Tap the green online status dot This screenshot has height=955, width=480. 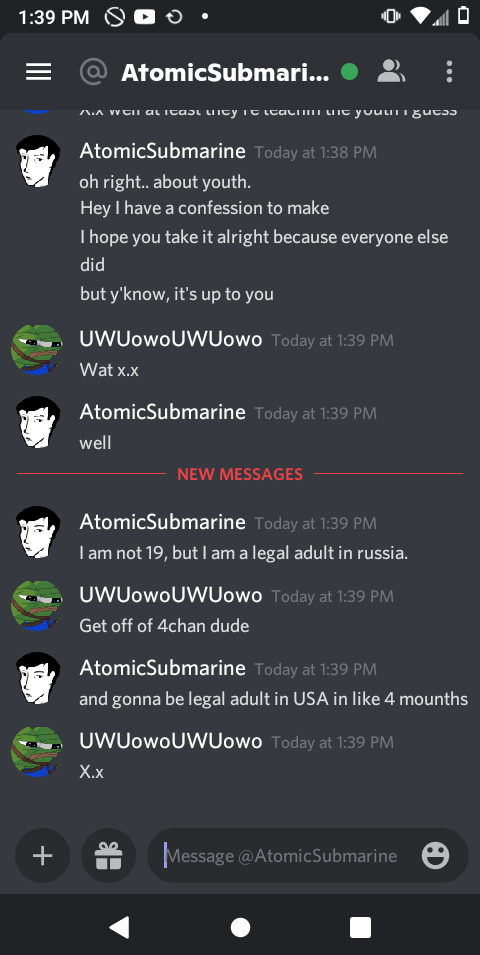(350, 72)
